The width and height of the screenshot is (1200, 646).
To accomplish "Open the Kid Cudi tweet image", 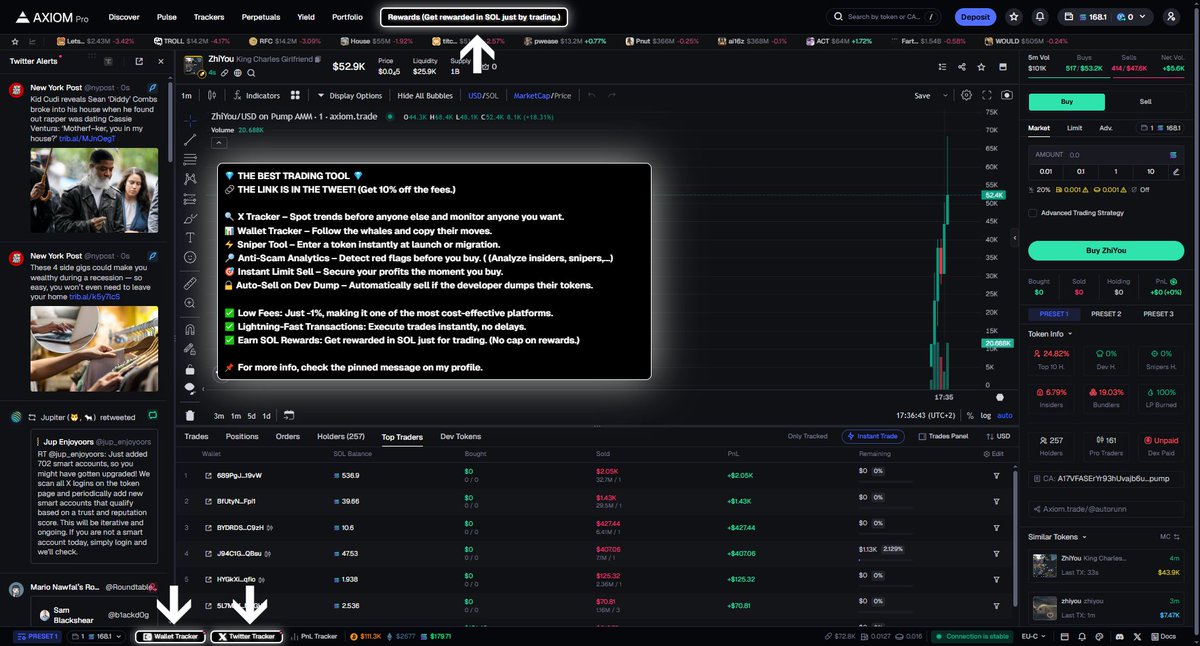I will (x=94, y=191).
